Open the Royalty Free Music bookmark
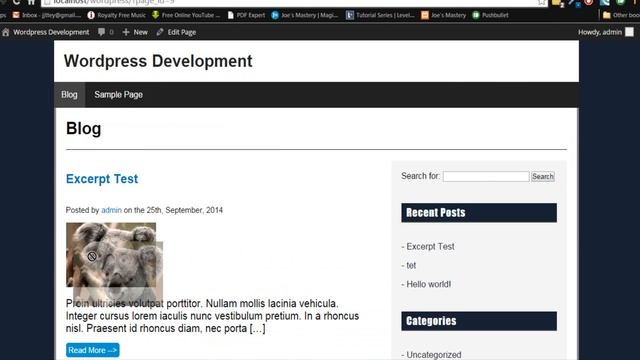The width and height of the screenshot is (640, 360). click(116, 15)
